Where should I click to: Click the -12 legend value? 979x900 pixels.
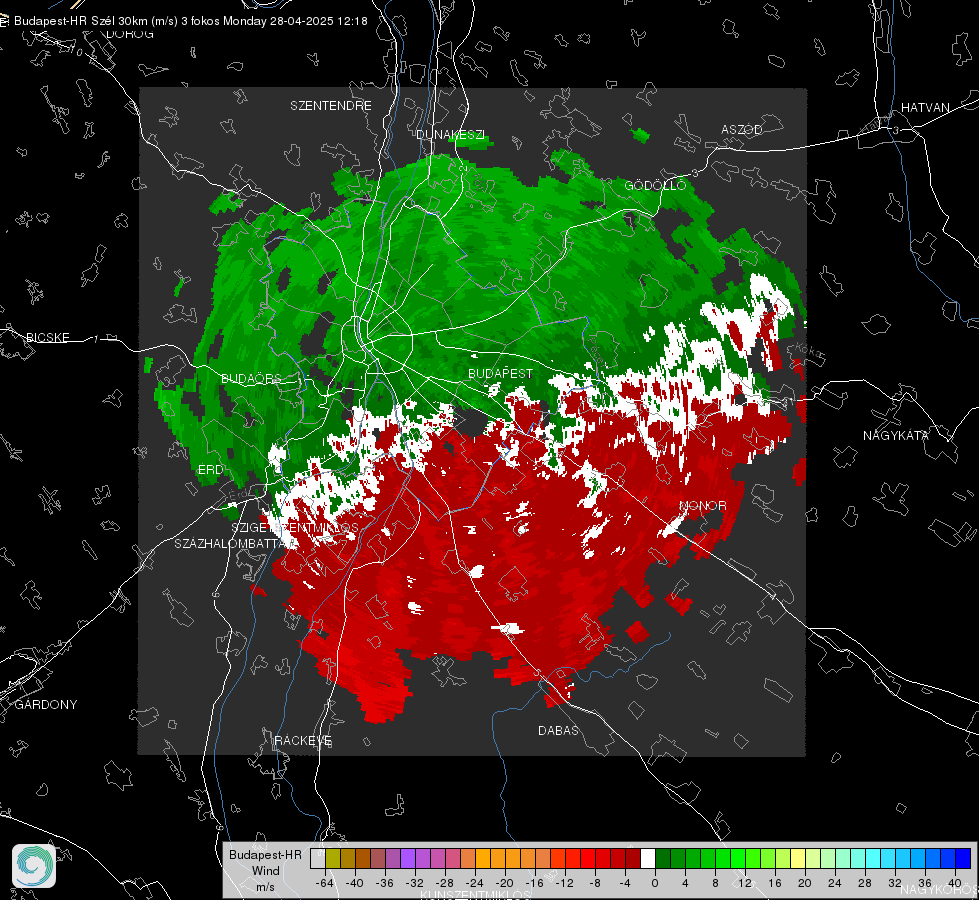coord(564,883)
